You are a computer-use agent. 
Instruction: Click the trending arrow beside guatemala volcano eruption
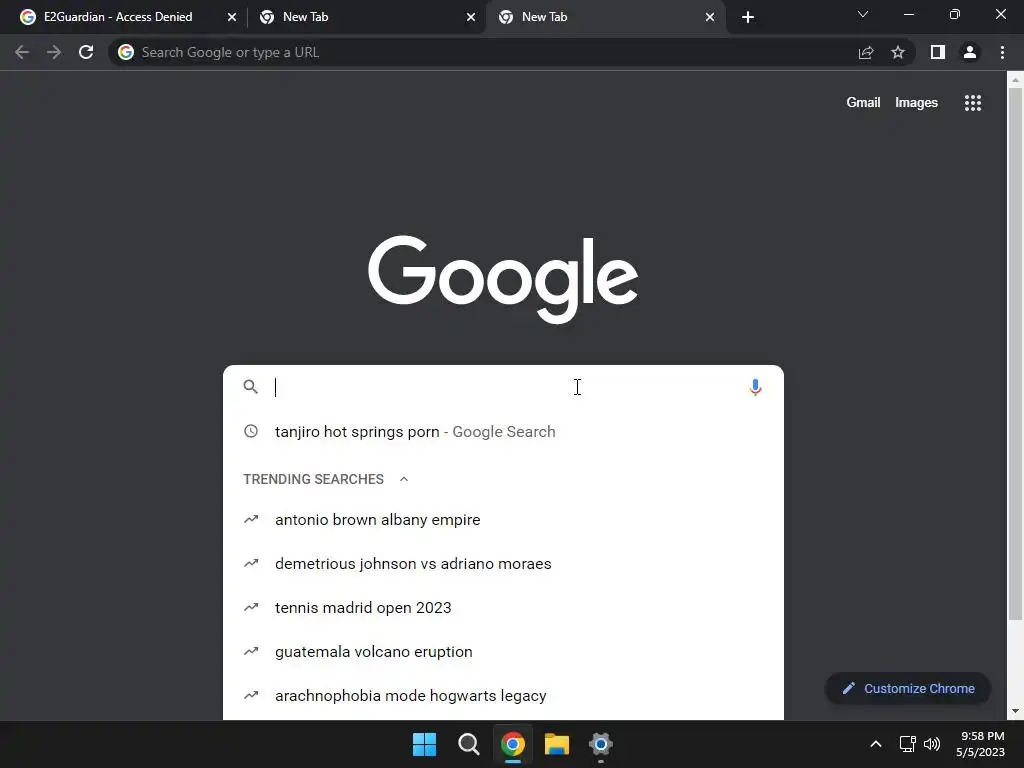point(251,651)
